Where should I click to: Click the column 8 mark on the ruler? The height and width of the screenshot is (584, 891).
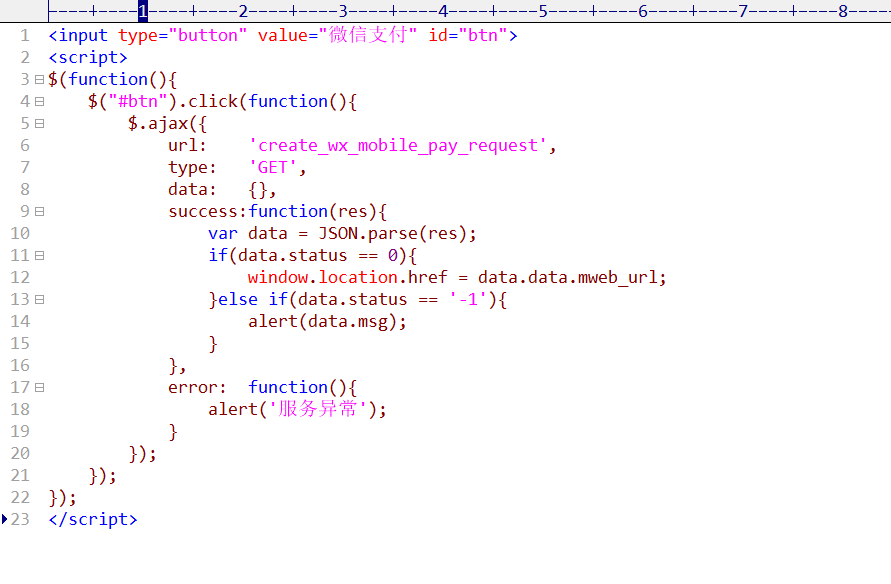pyautogui.click(x=843, y=11)
